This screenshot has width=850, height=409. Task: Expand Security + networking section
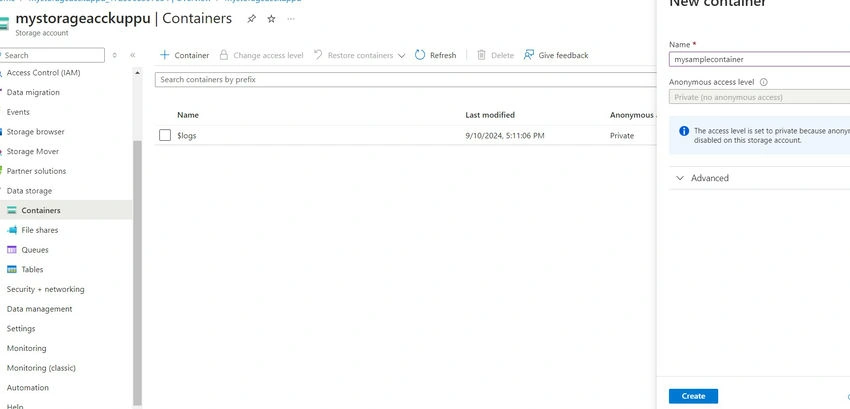(x=46, y=289)
